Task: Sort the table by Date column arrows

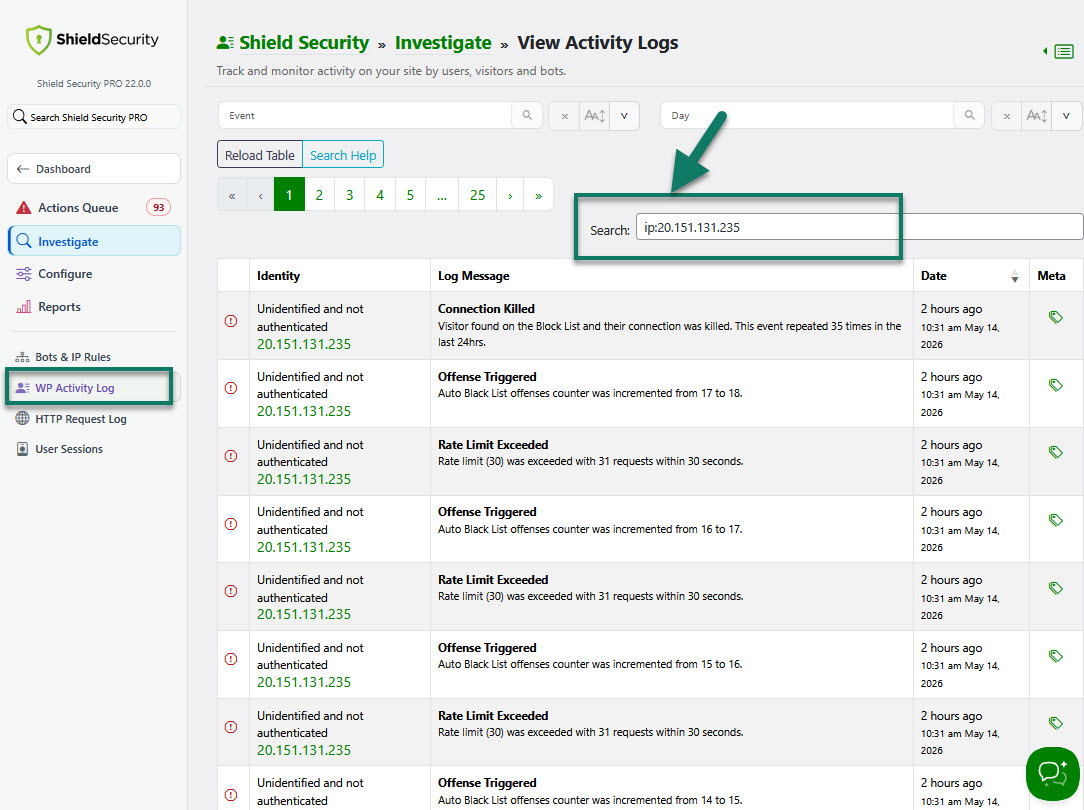Action: [x=1014, y=276]
